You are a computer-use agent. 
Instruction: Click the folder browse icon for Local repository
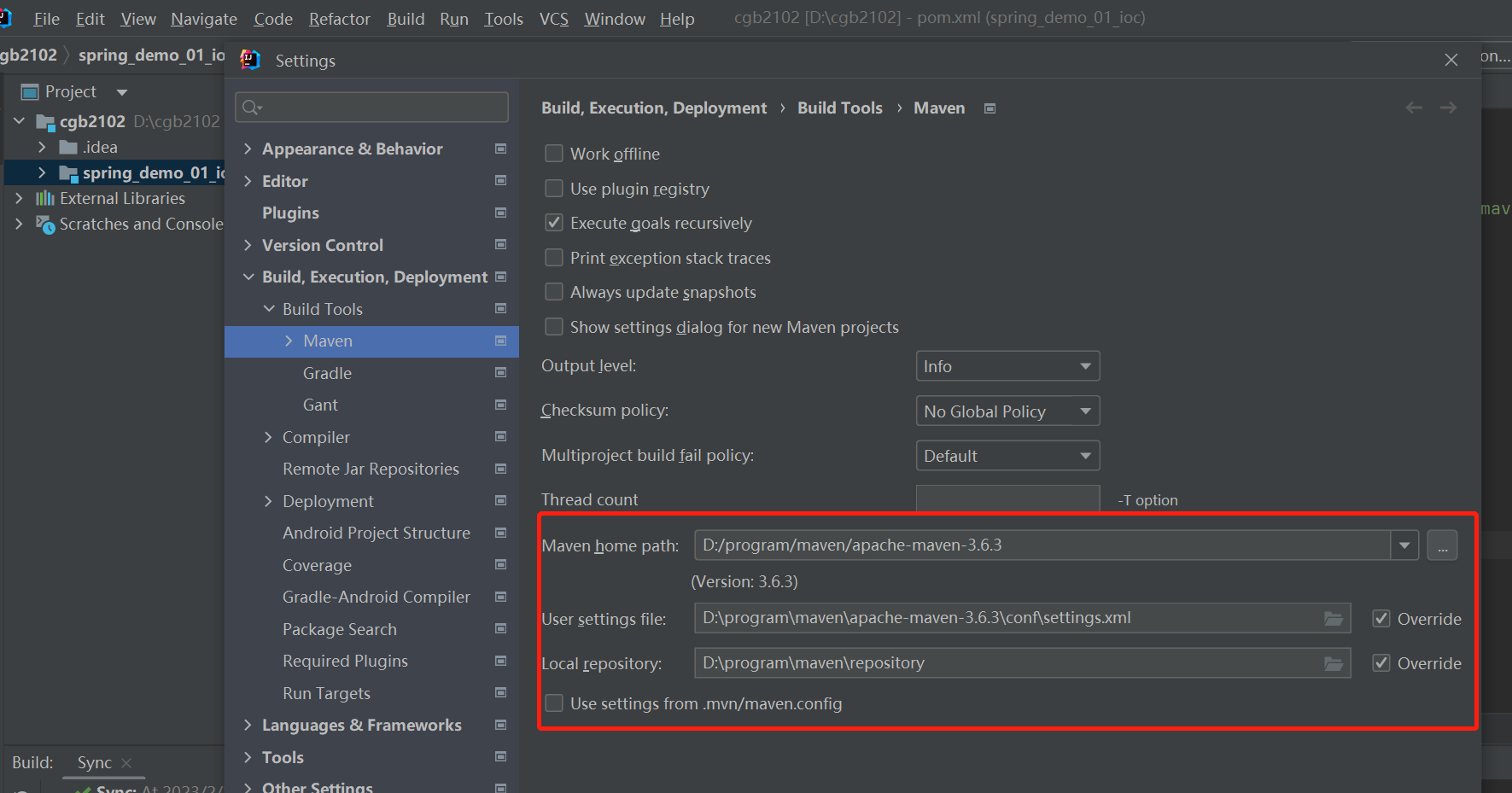(1333, 663)
